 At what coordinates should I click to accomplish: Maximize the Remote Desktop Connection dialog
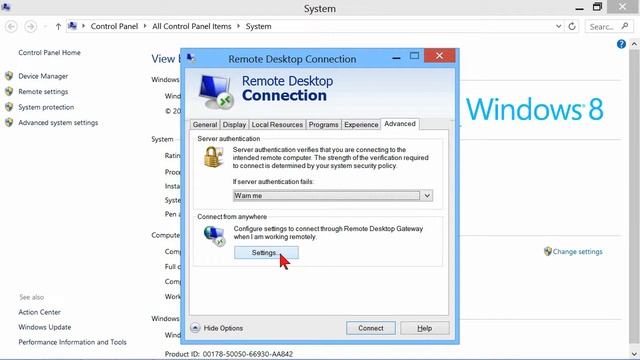[414, 56]
